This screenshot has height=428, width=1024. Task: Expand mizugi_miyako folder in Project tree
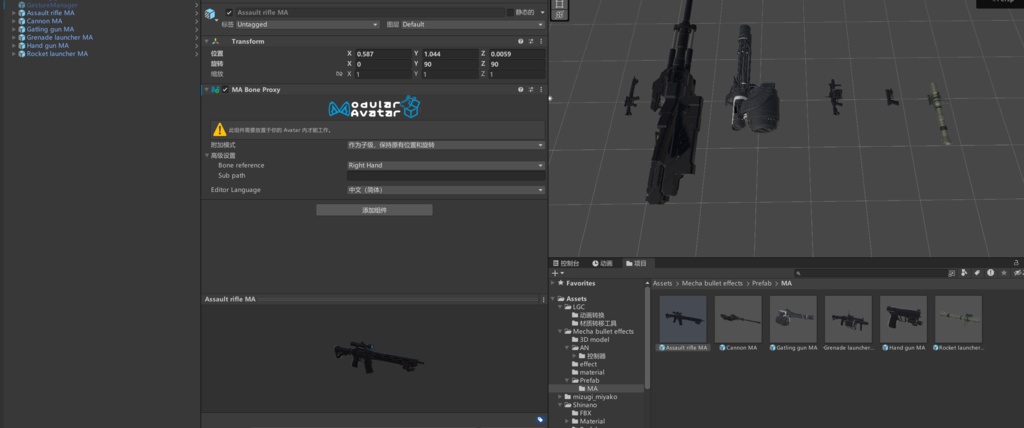pyautogui.click(x=560, y=397)
